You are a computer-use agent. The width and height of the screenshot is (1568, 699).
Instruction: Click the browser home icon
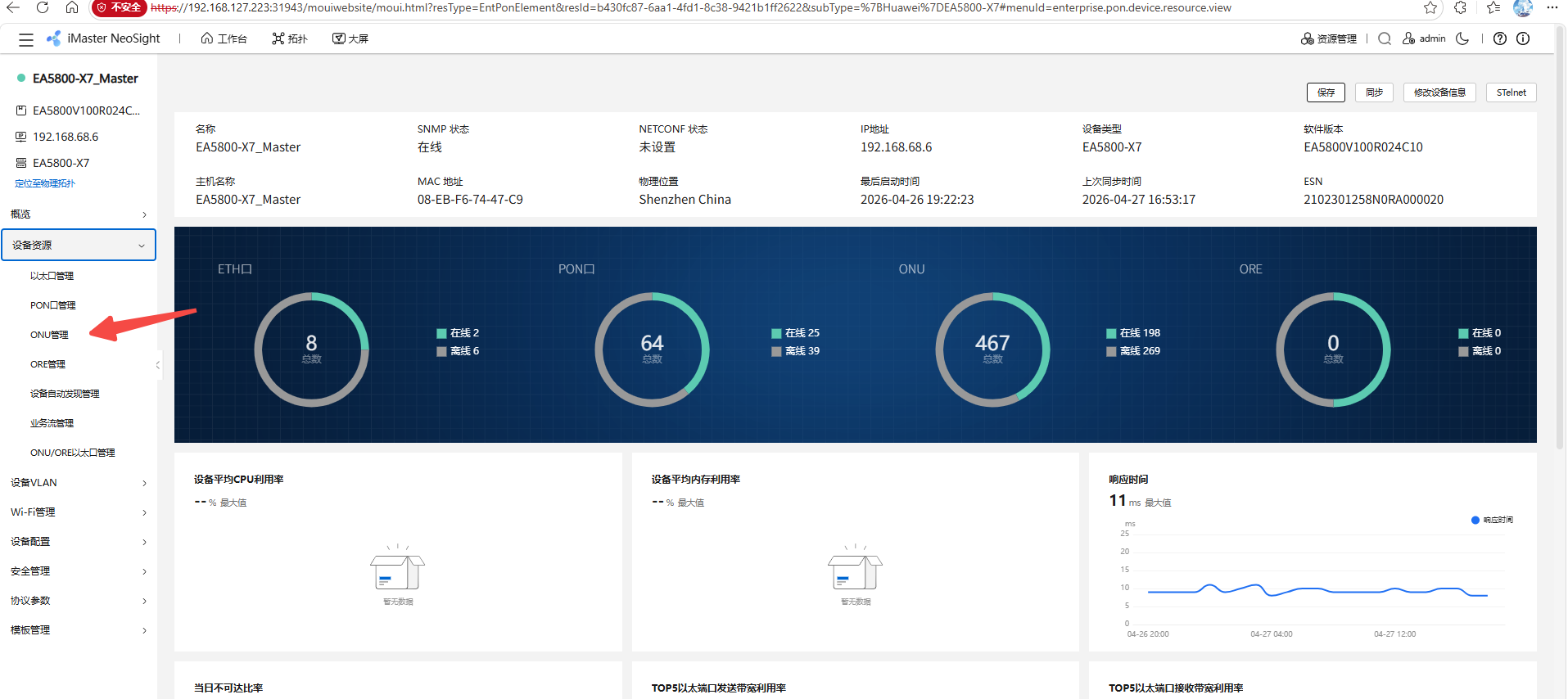point(72,7)
